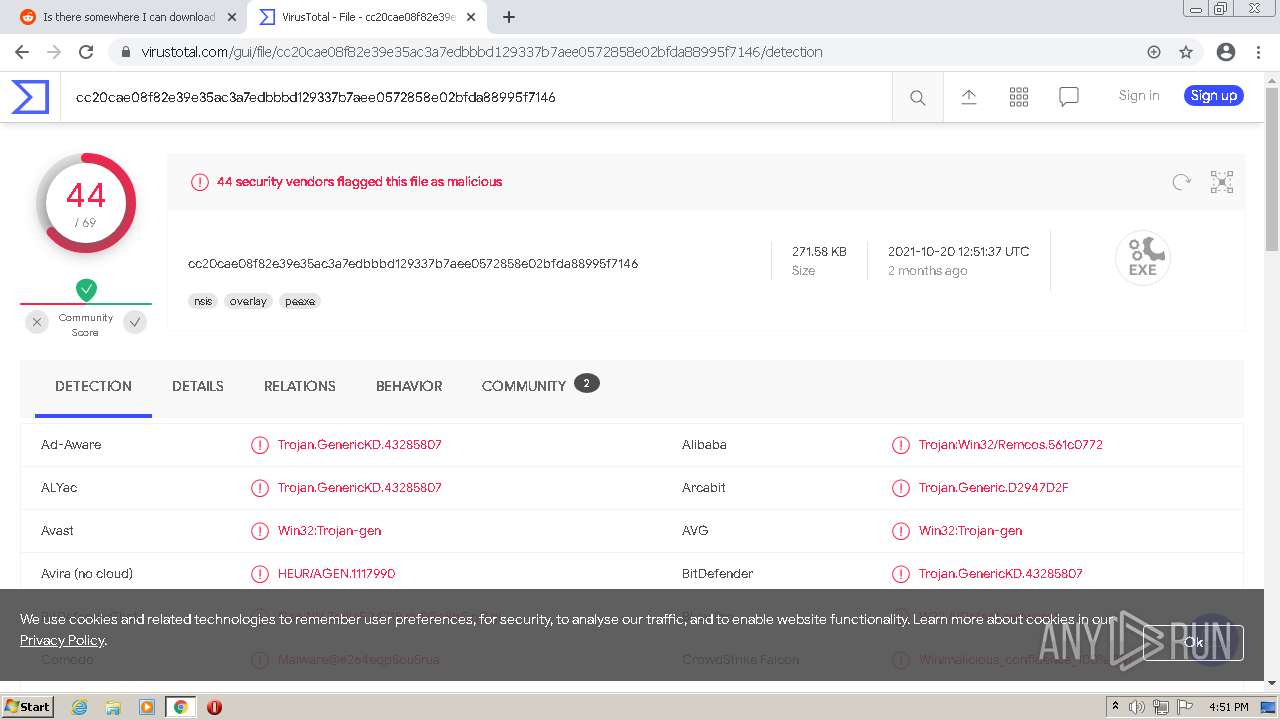
Task: Click the Windows Start button
Action: [27, 707]
